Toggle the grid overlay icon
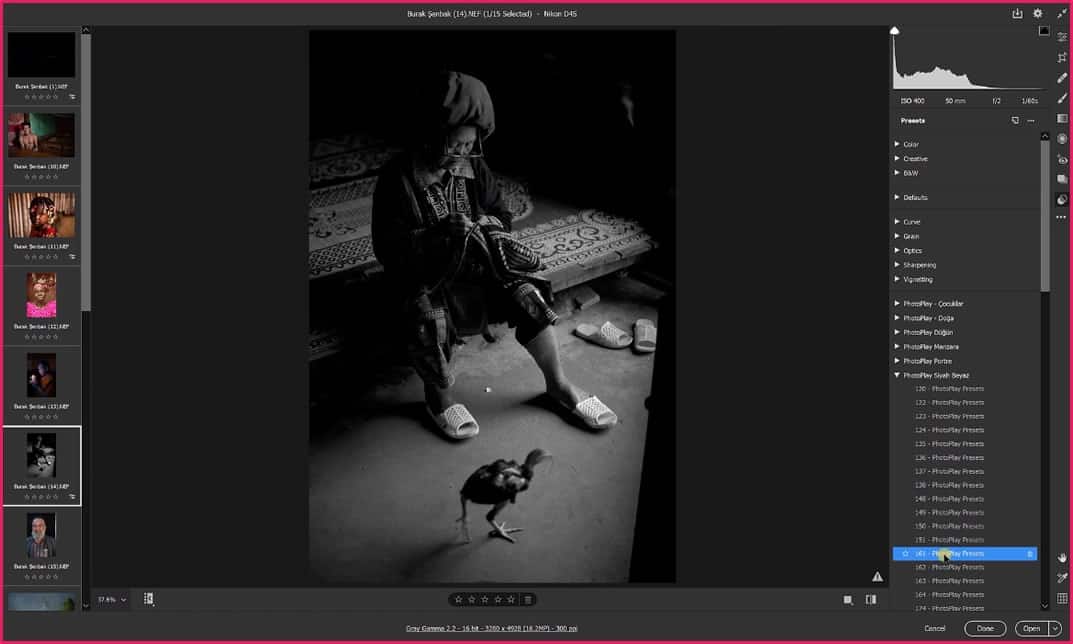 click(1062, 599)
